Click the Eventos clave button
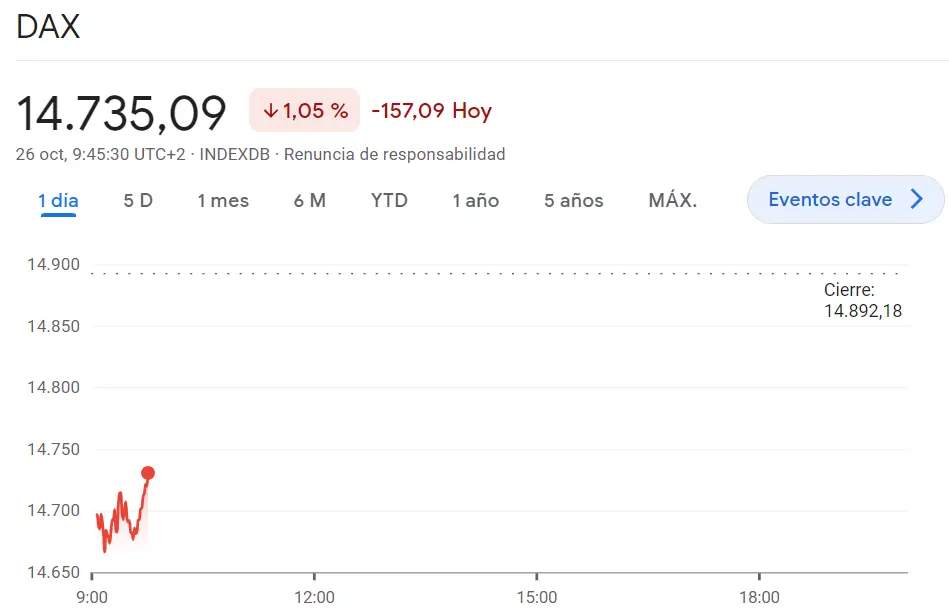949x614 pixels. tap(845, 199)
